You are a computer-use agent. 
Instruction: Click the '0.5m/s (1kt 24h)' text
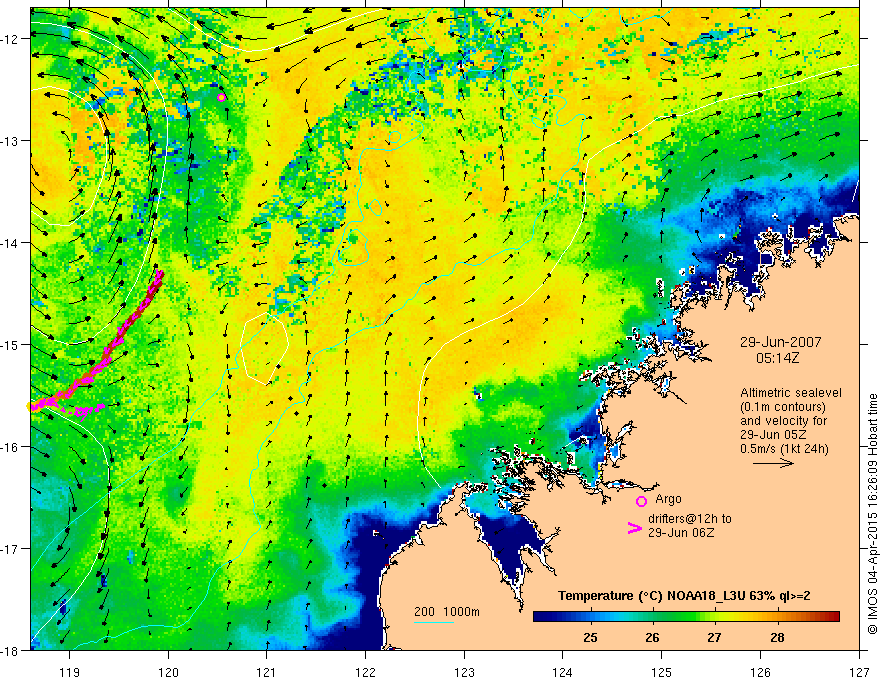[784, 449]
